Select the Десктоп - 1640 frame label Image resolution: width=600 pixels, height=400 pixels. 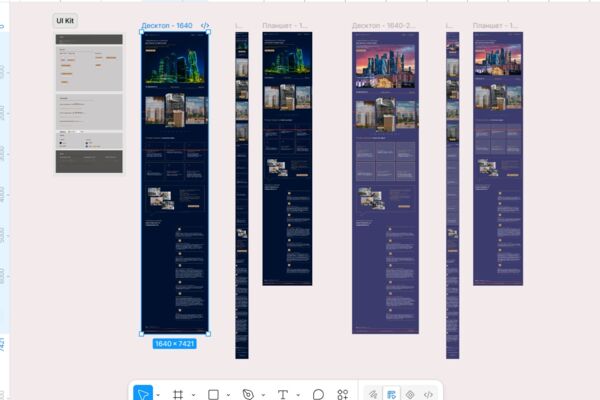pos(167,25)
